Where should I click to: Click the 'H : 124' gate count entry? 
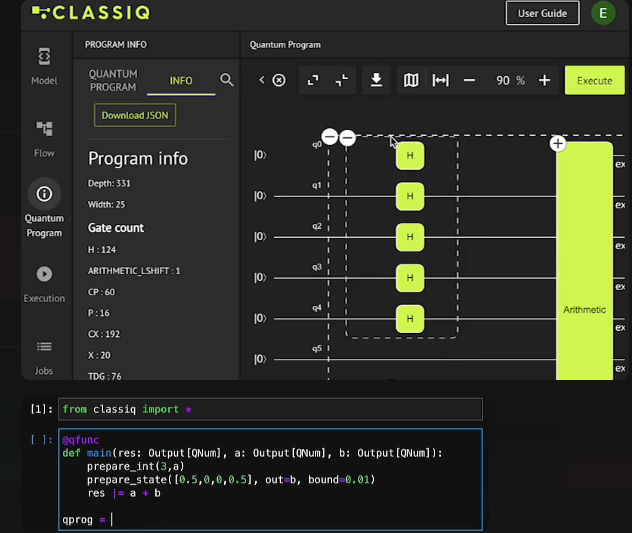(x=102, y=250)
